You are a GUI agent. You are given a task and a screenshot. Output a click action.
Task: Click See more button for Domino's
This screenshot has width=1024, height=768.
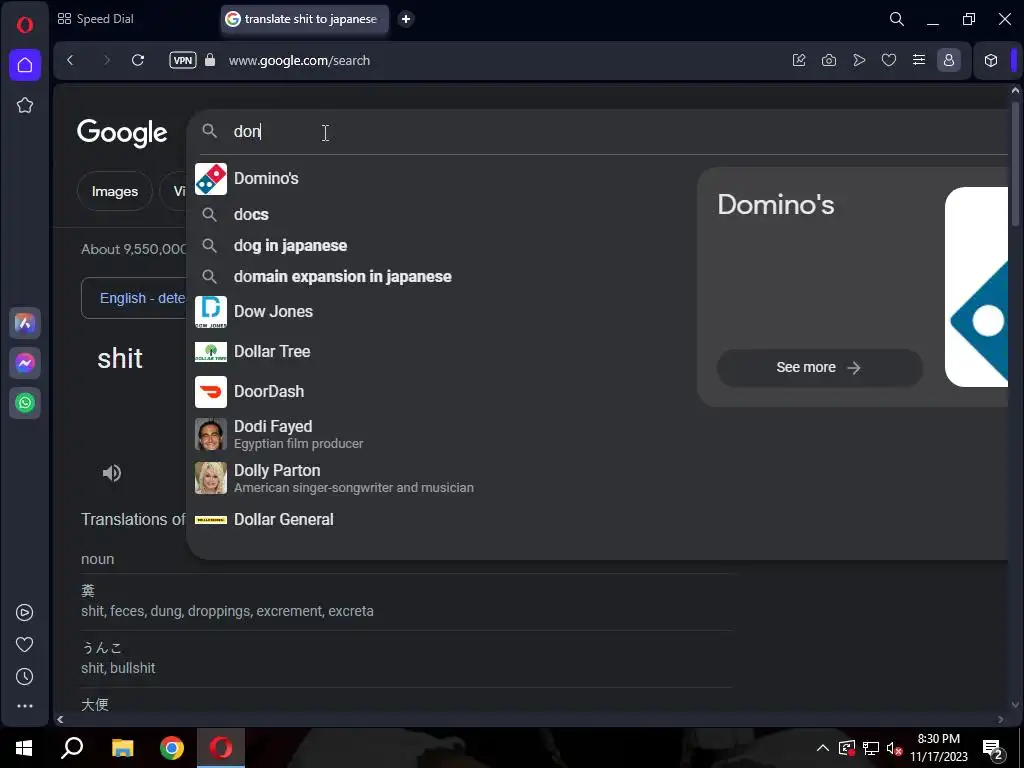[x=820, y=368]
